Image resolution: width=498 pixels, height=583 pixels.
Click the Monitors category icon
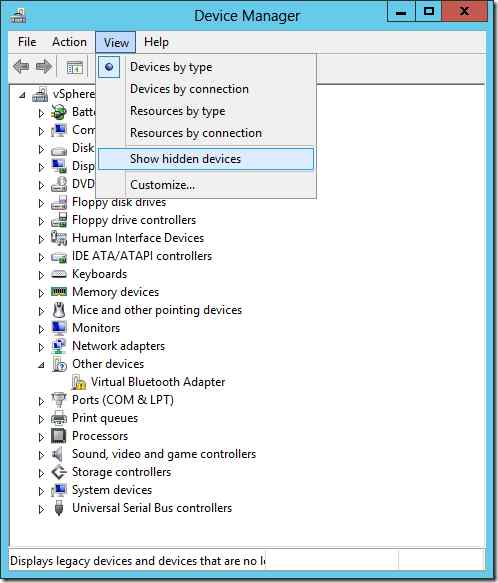pyautogui.click(x=59, y=328)
